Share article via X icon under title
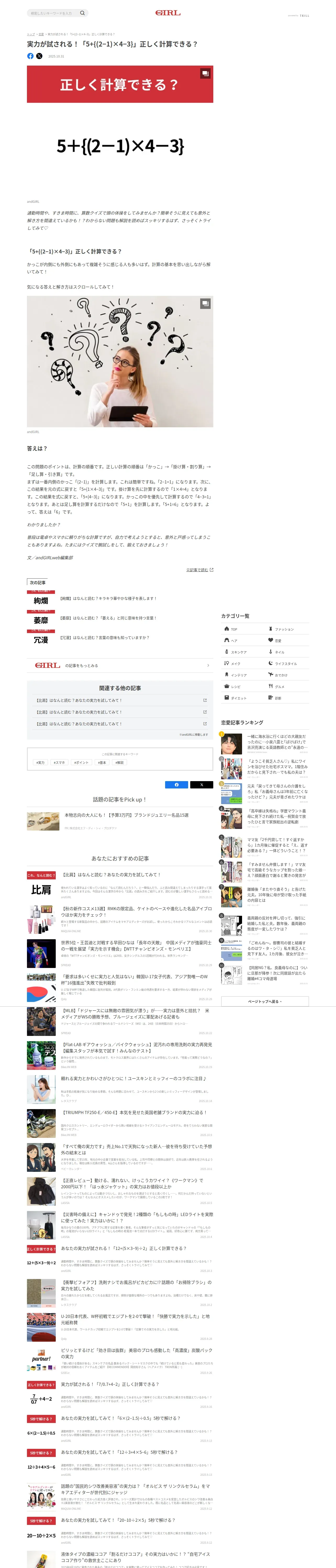Screen dimensions: 336x1568 click(x=40, y=56)
